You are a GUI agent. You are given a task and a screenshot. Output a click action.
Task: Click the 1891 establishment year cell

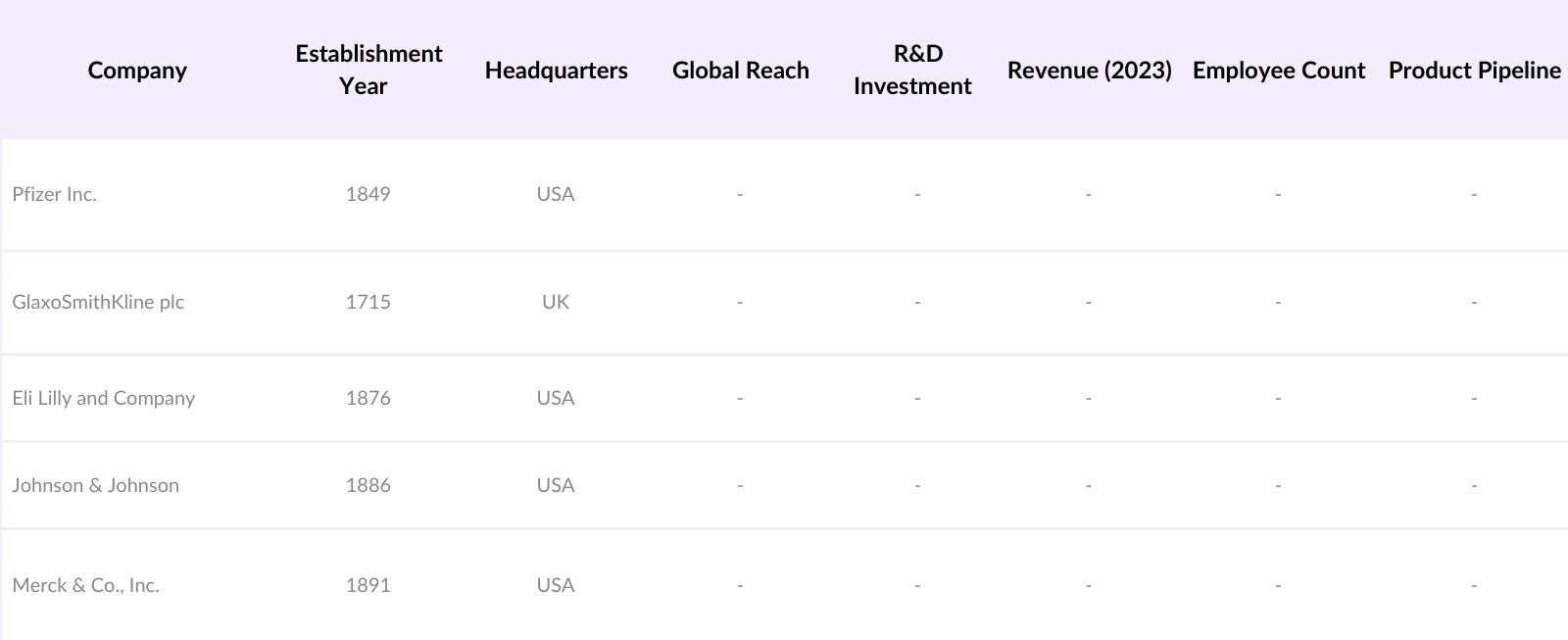coord(368,585)
